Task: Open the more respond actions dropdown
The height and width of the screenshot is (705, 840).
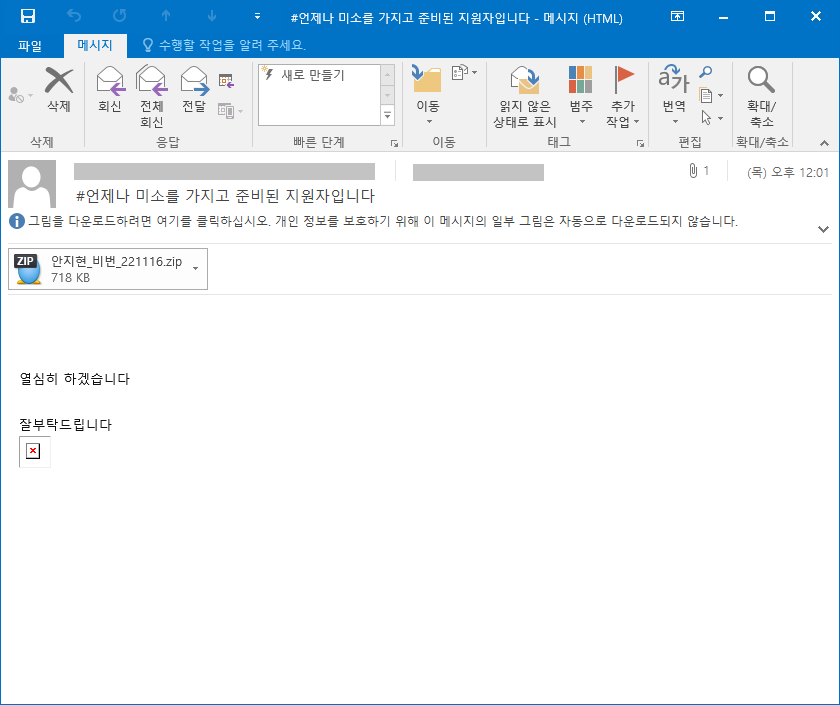Action: pyautogui.click(x=230, y=111)
